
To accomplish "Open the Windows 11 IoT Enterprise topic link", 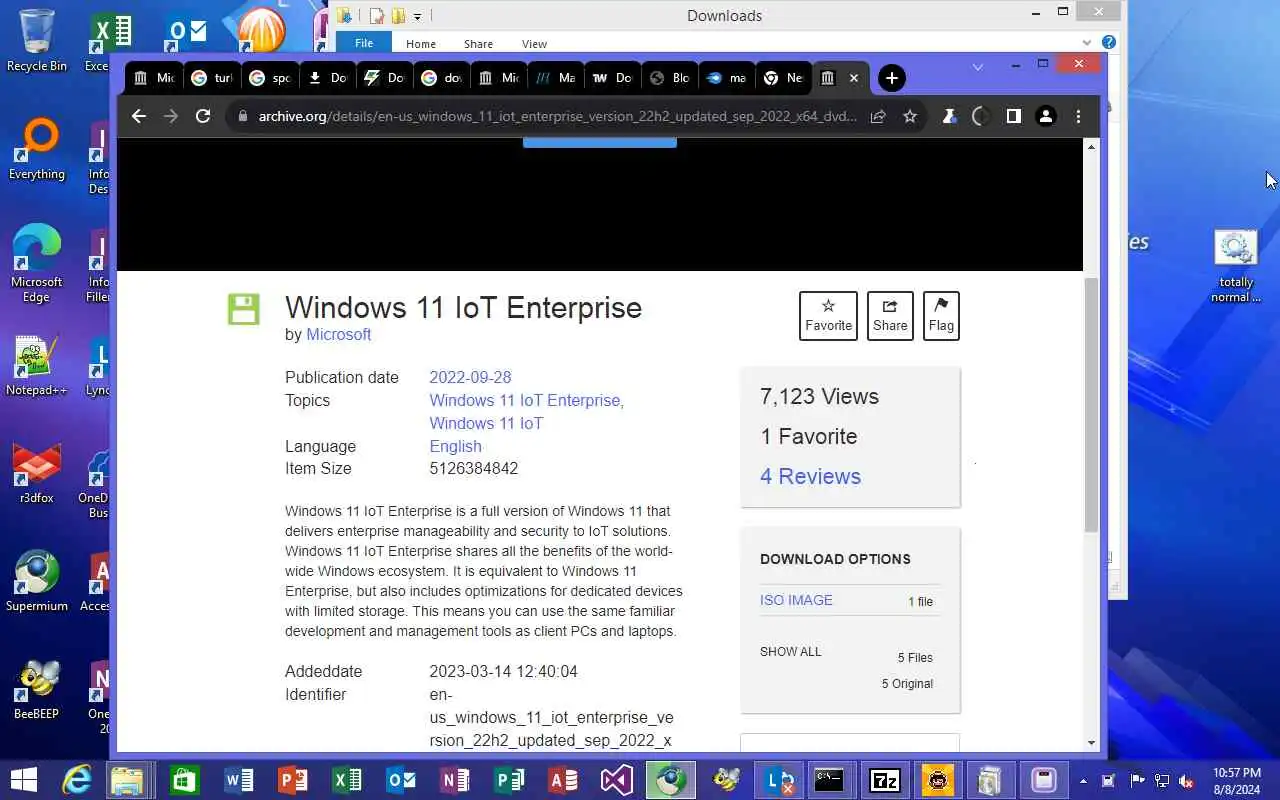I will 526,400.
